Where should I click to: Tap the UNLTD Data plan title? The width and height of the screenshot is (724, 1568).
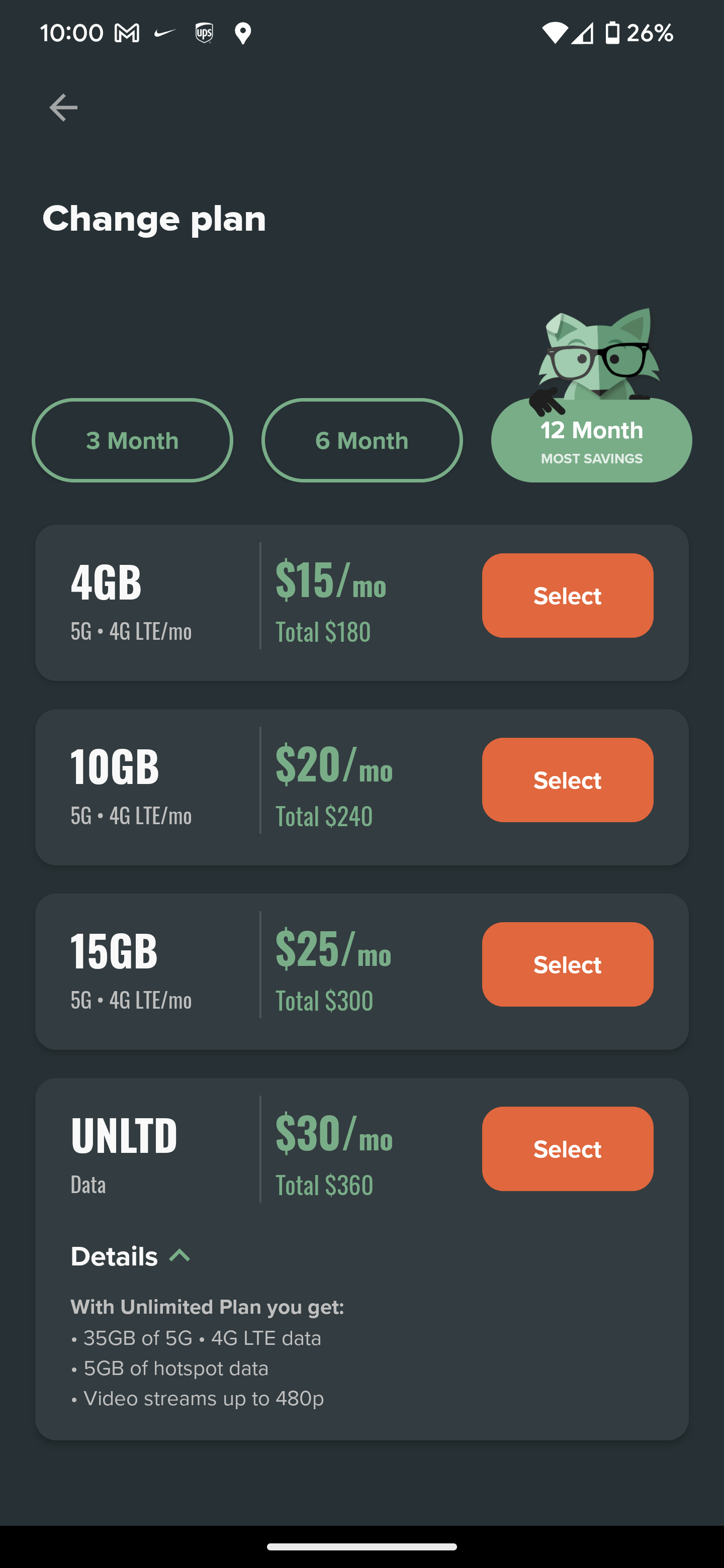pos(124,1136)
